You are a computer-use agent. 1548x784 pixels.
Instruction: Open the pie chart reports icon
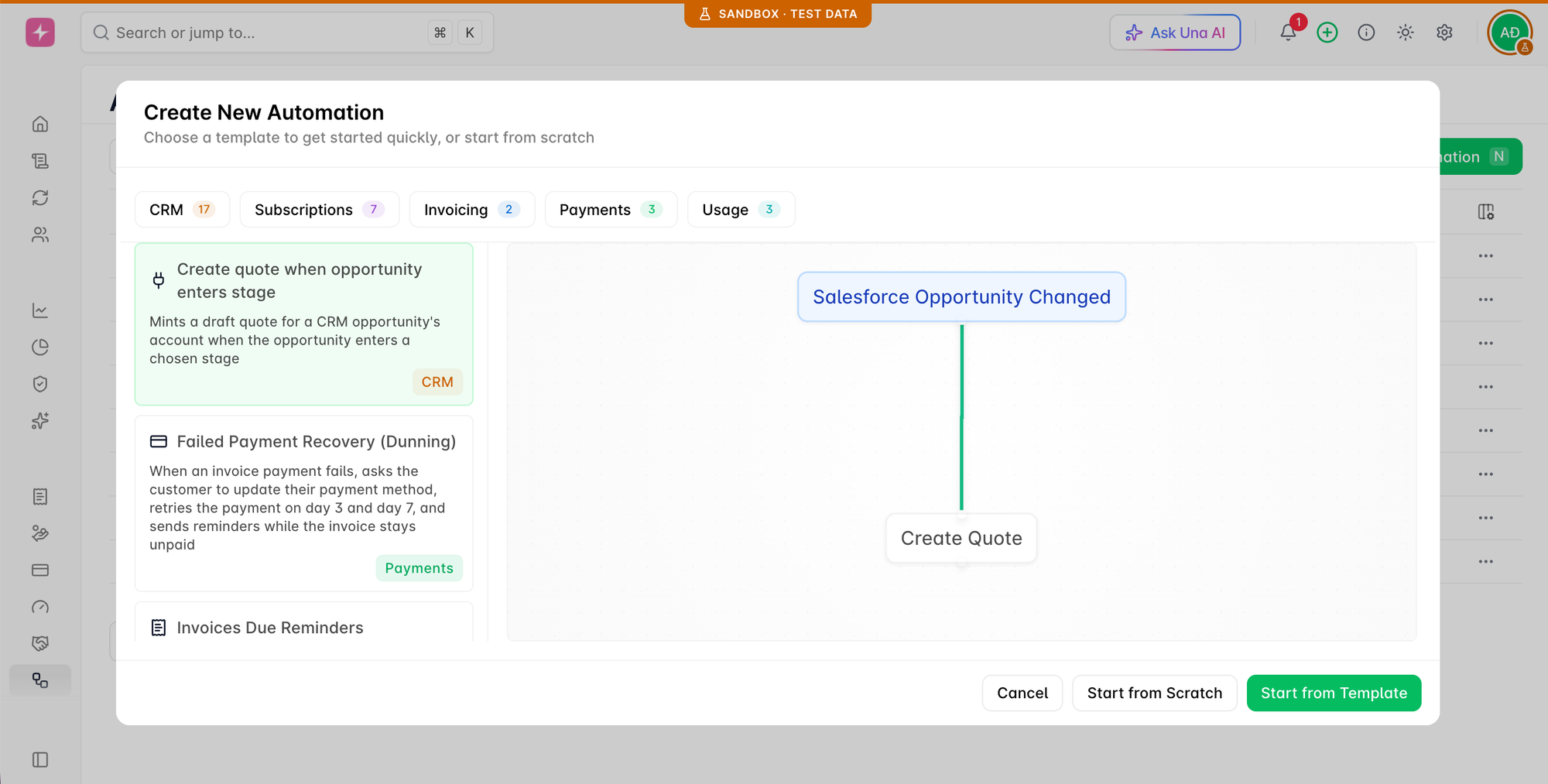pyautogui.click(x=40, y=347)
